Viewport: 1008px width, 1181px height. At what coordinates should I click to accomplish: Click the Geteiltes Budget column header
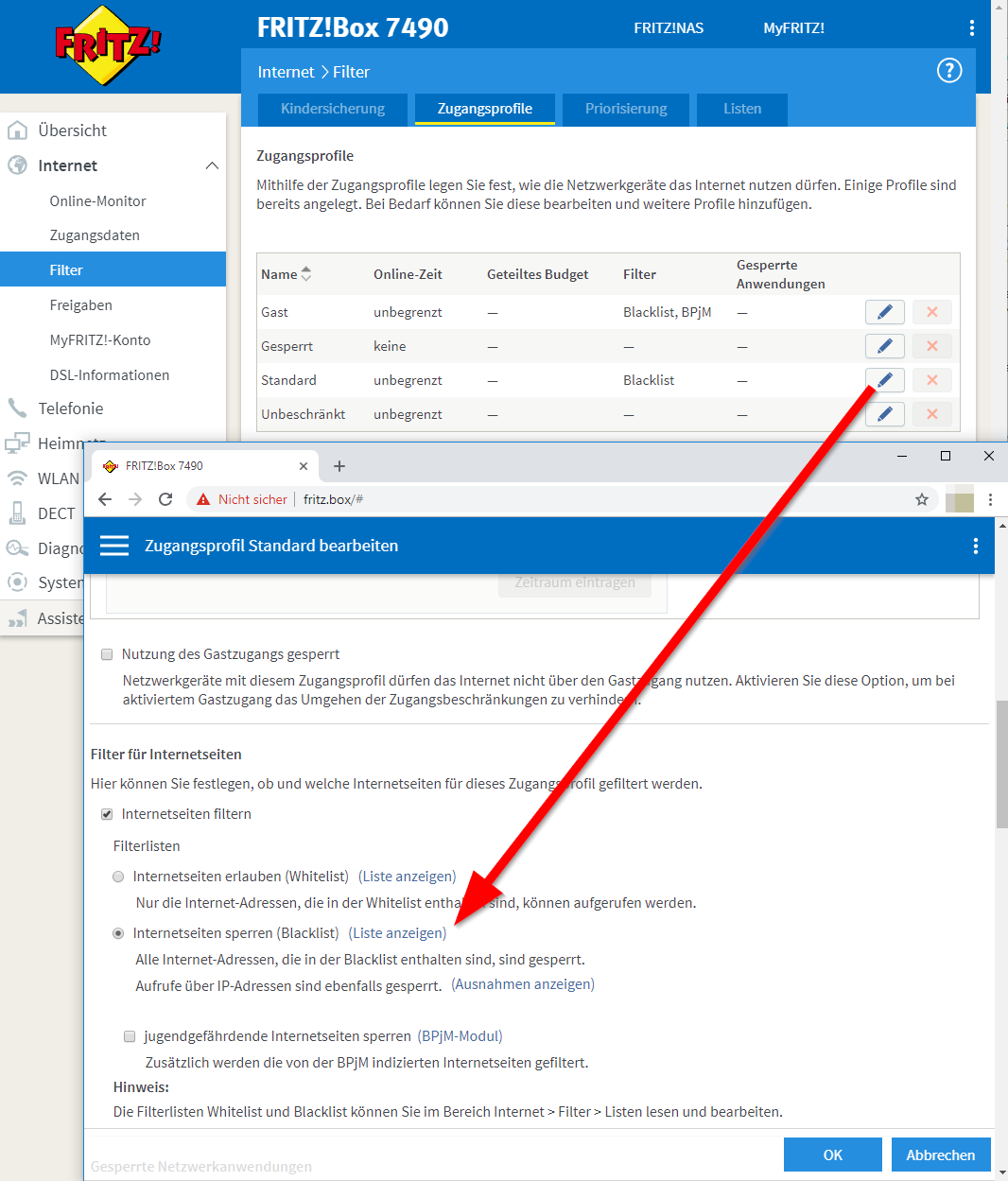pos(537,274)
